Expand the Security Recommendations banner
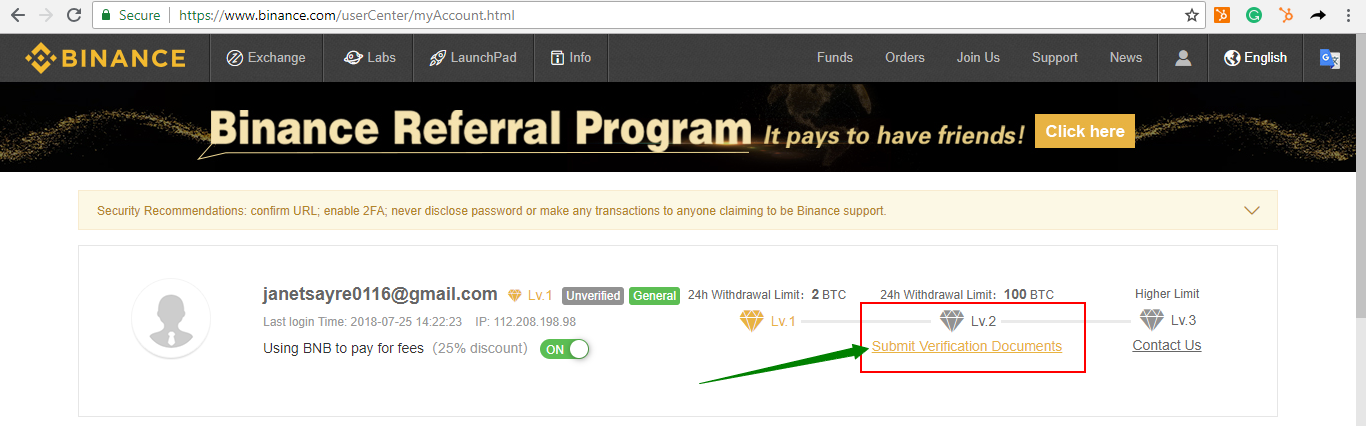 tap(1251, 210)
